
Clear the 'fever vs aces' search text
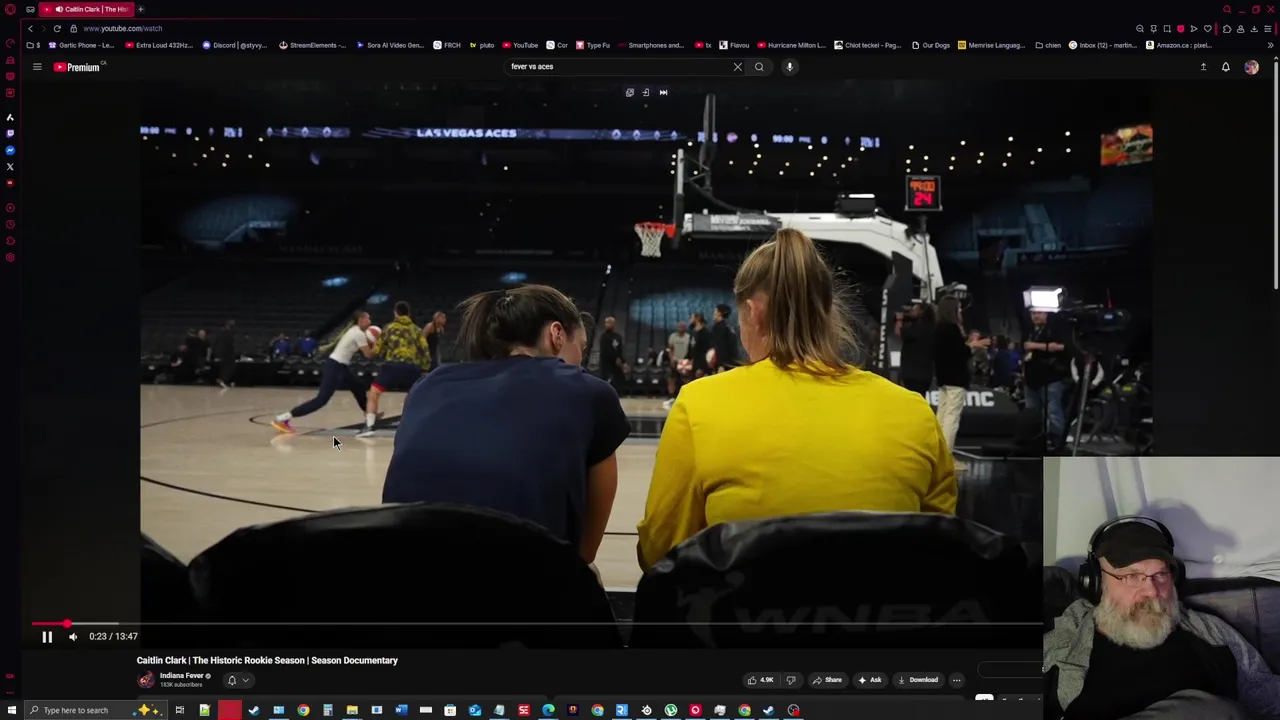point(738,67)
